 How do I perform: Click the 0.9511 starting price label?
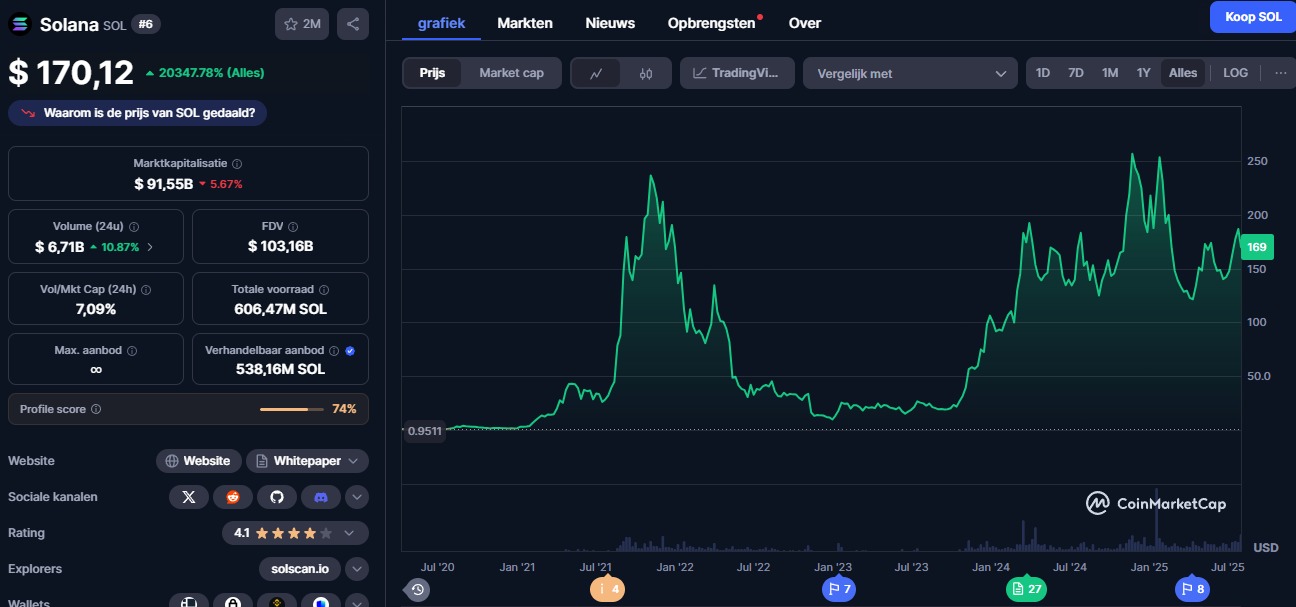pos(426,432)
